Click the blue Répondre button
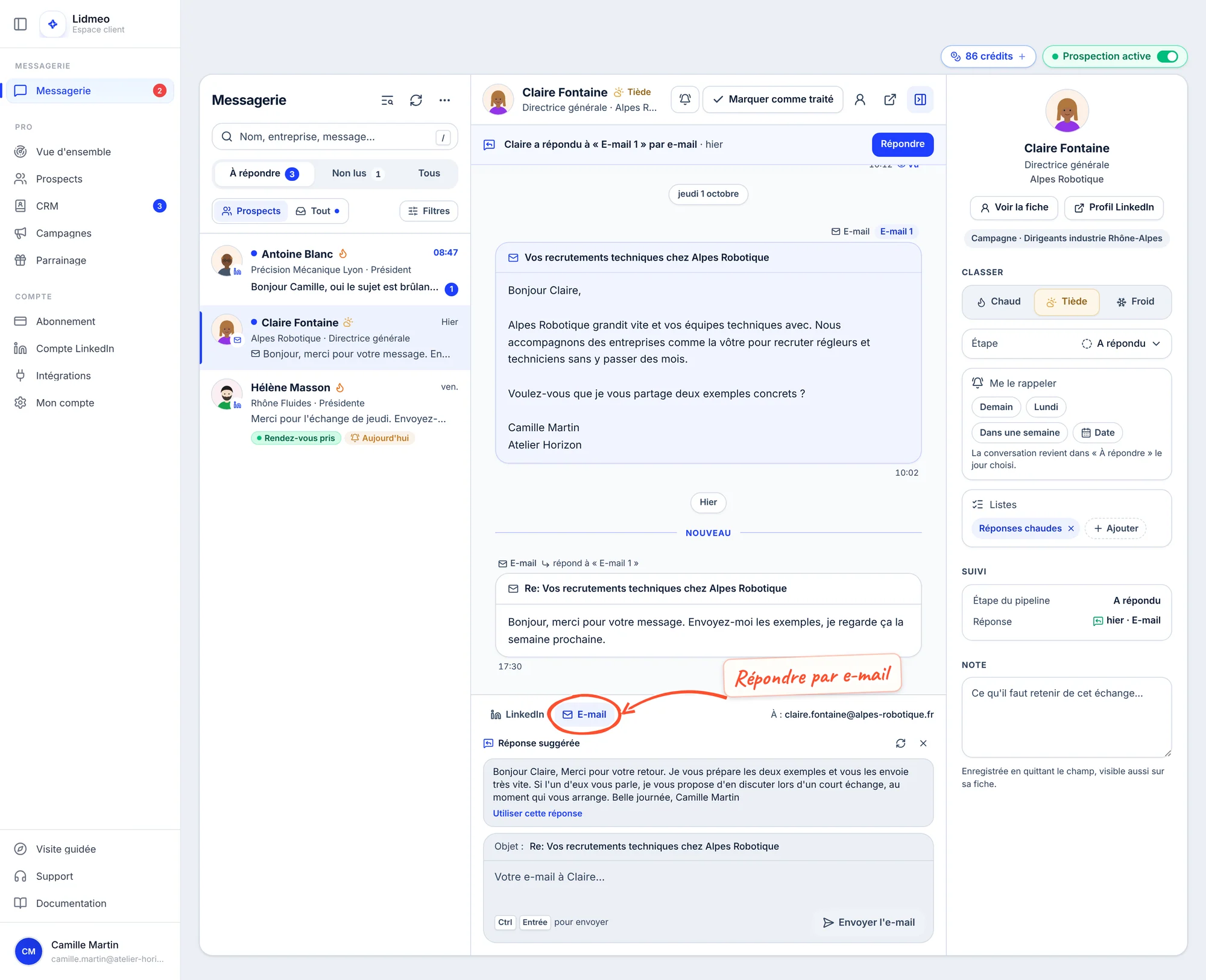Screen dimensions: 1206x980 point(902,144)
